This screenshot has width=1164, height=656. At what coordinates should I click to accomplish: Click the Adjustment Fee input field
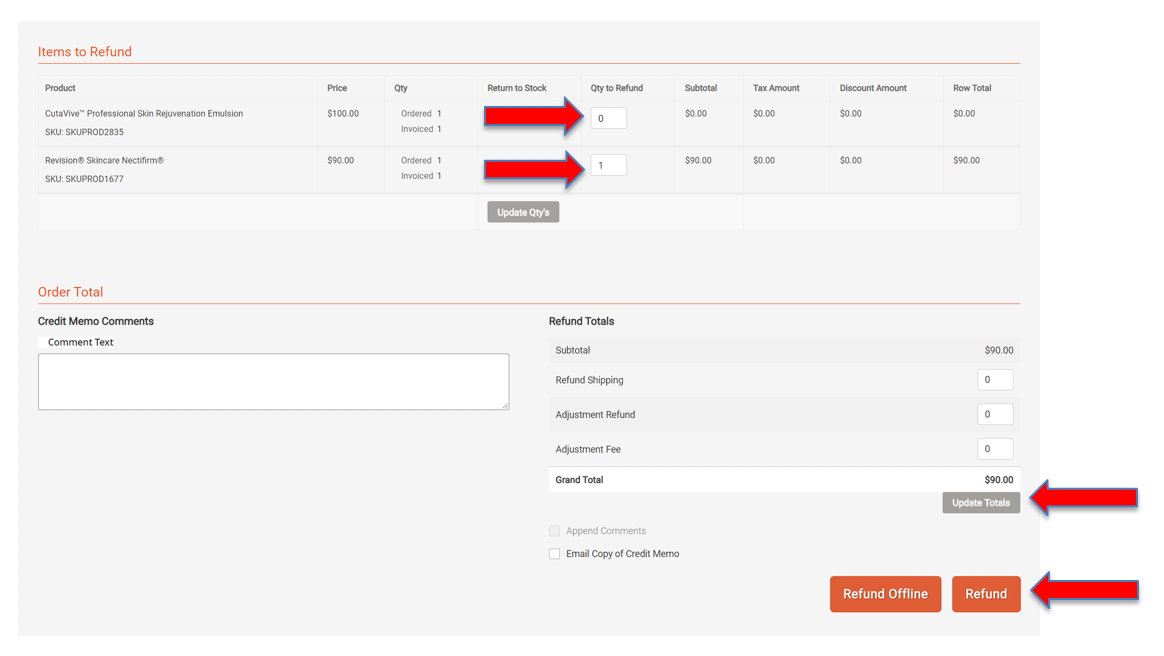[x=995, y=448]
